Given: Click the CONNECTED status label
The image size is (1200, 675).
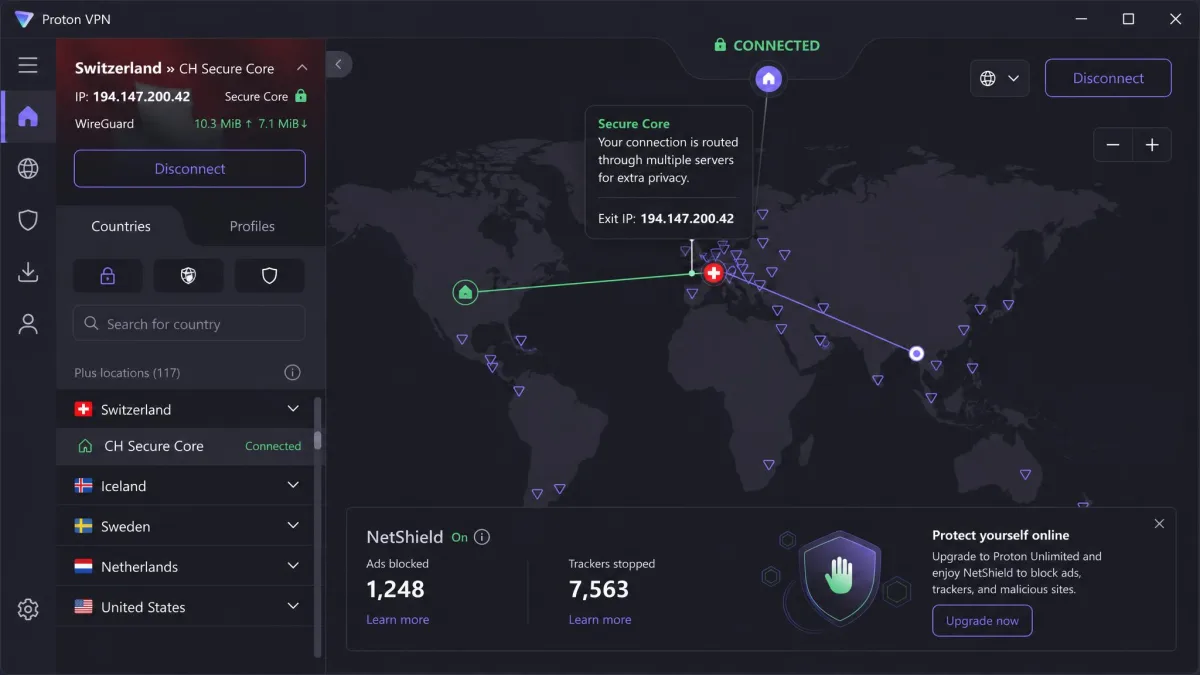Looking at the screenshot, I should [x=776, y=45].
